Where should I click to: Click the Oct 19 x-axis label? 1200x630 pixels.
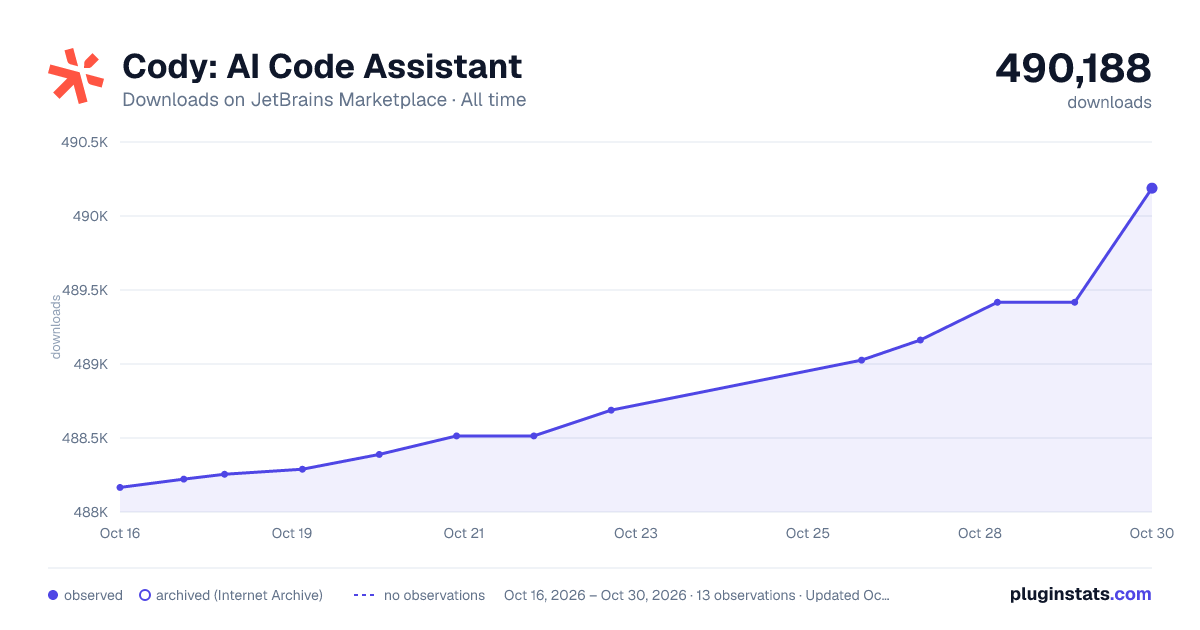click(292, 533)
